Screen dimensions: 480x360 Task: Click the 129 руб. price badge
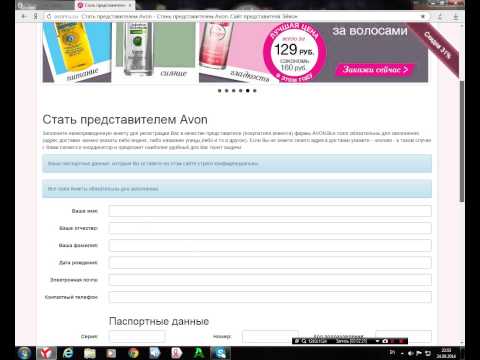tap(294, 52)
